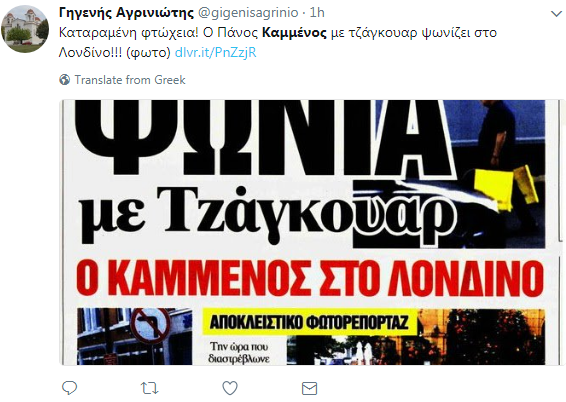Click the reply speech bubble icon
This screenshot has height=402, width=566.
pyautogui.click(x=69, y=388)
